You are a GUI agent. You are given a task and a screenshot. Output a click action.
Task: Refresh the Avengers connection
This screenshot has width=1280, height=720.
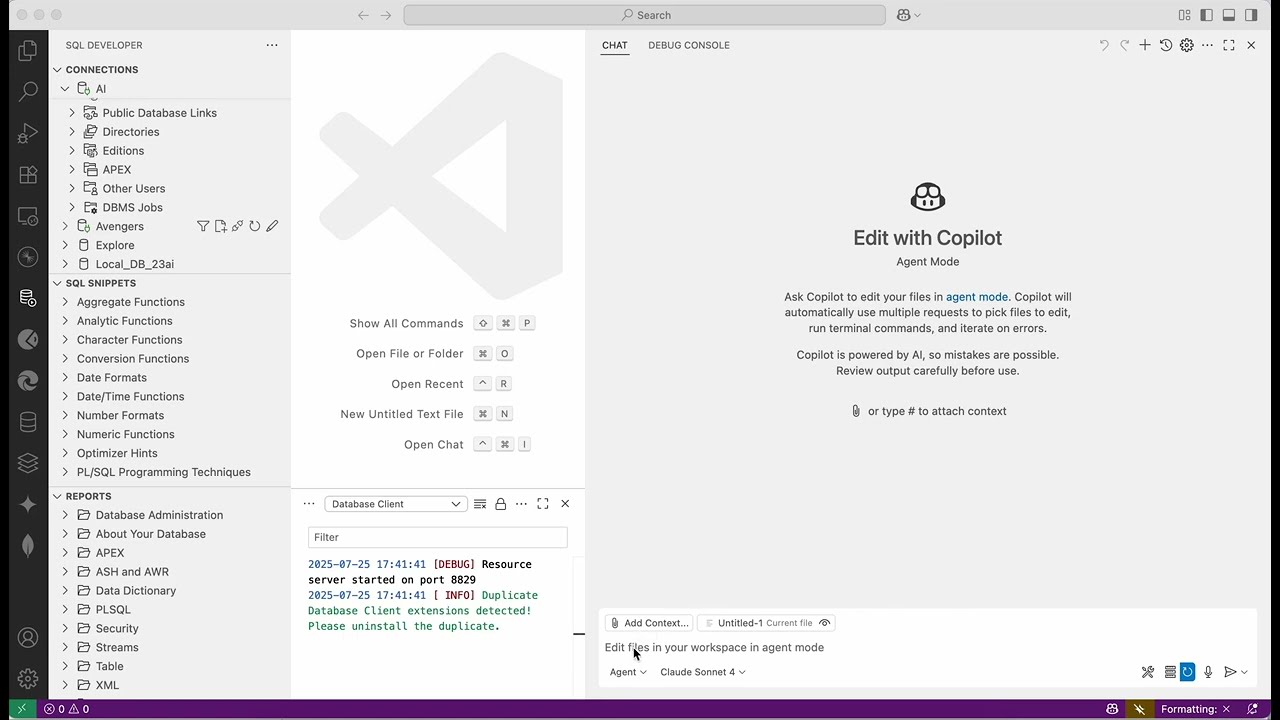pyautogui.click(x=254, y=226)
